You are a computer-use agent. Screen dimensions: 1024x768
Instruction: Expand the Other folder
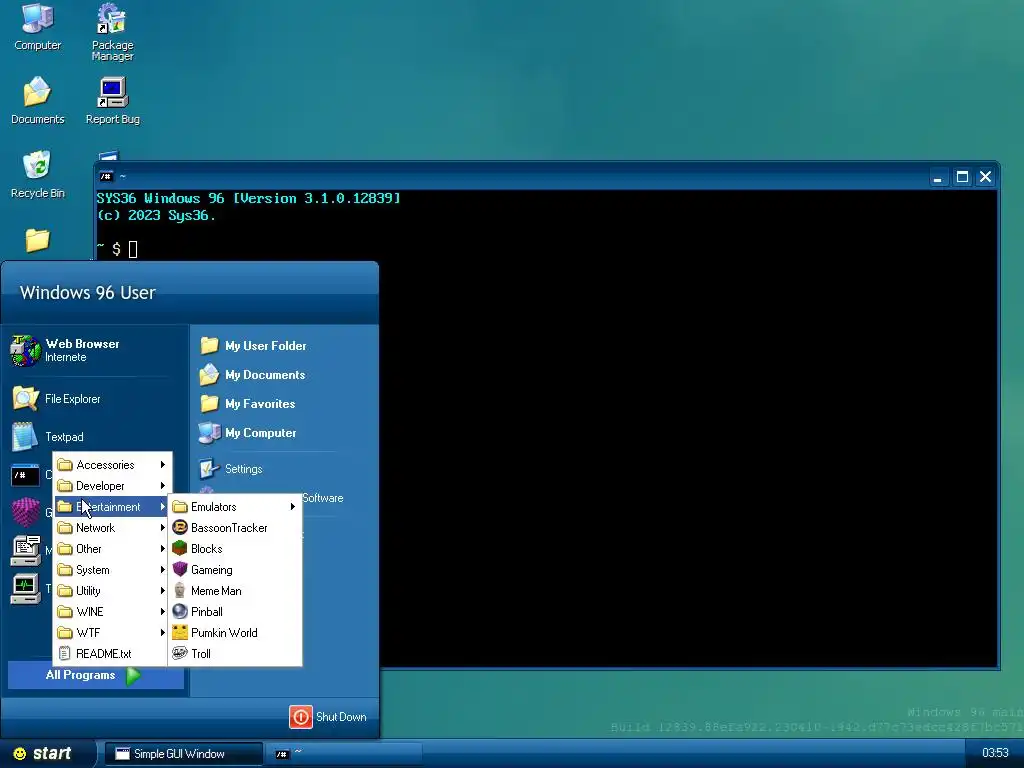(112, 549)
